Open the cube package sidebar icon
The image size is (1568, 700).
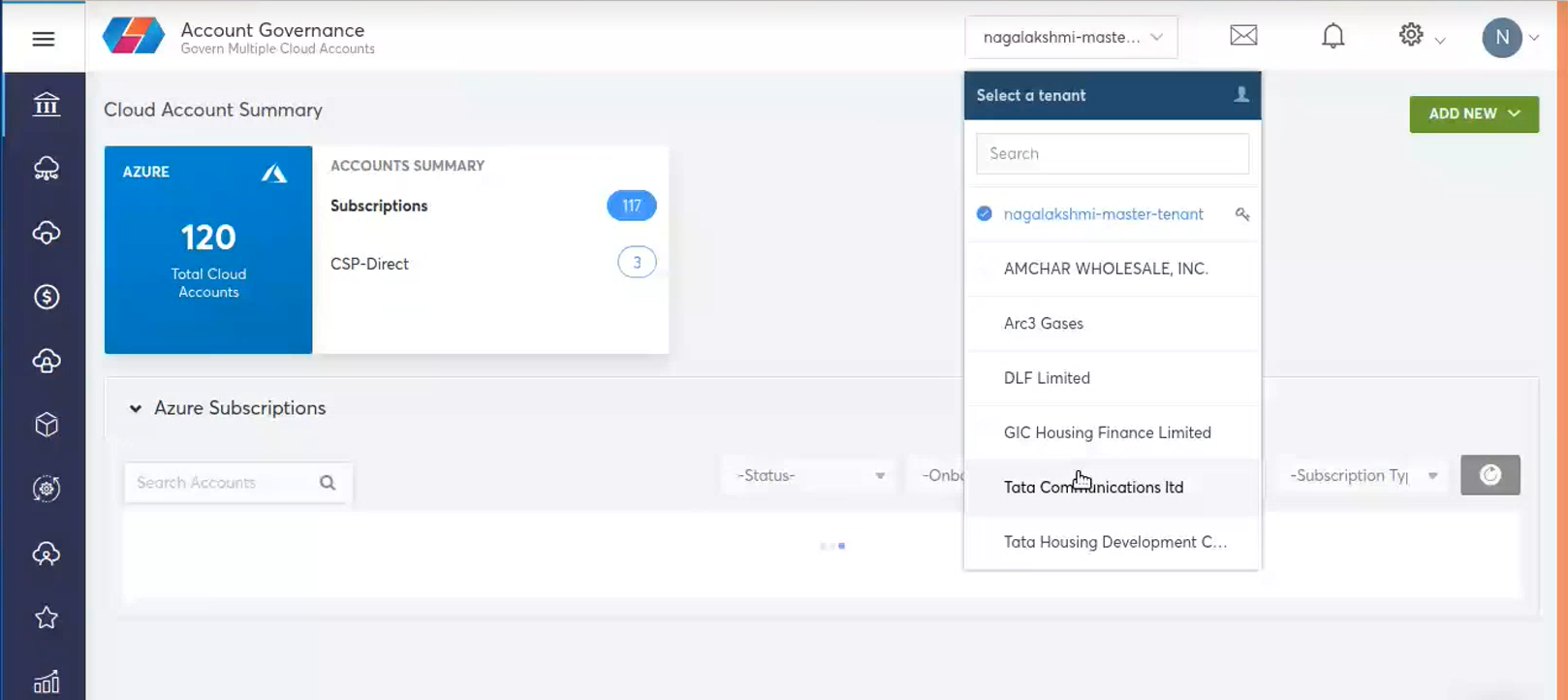coord(46,425)
